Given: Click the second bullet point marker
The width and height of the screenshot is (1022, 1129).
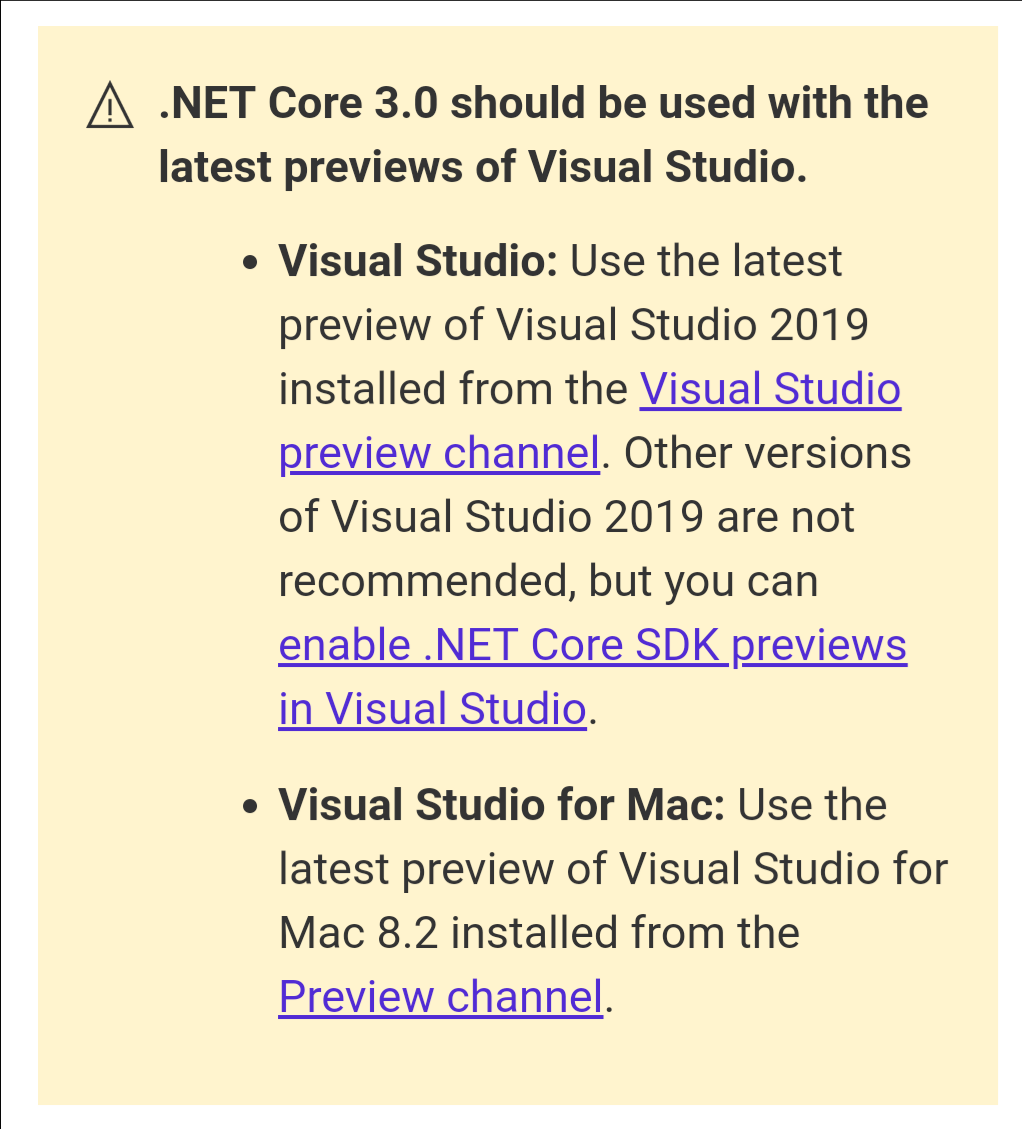Looking at the screenshot, I should (x=251, y=807).
